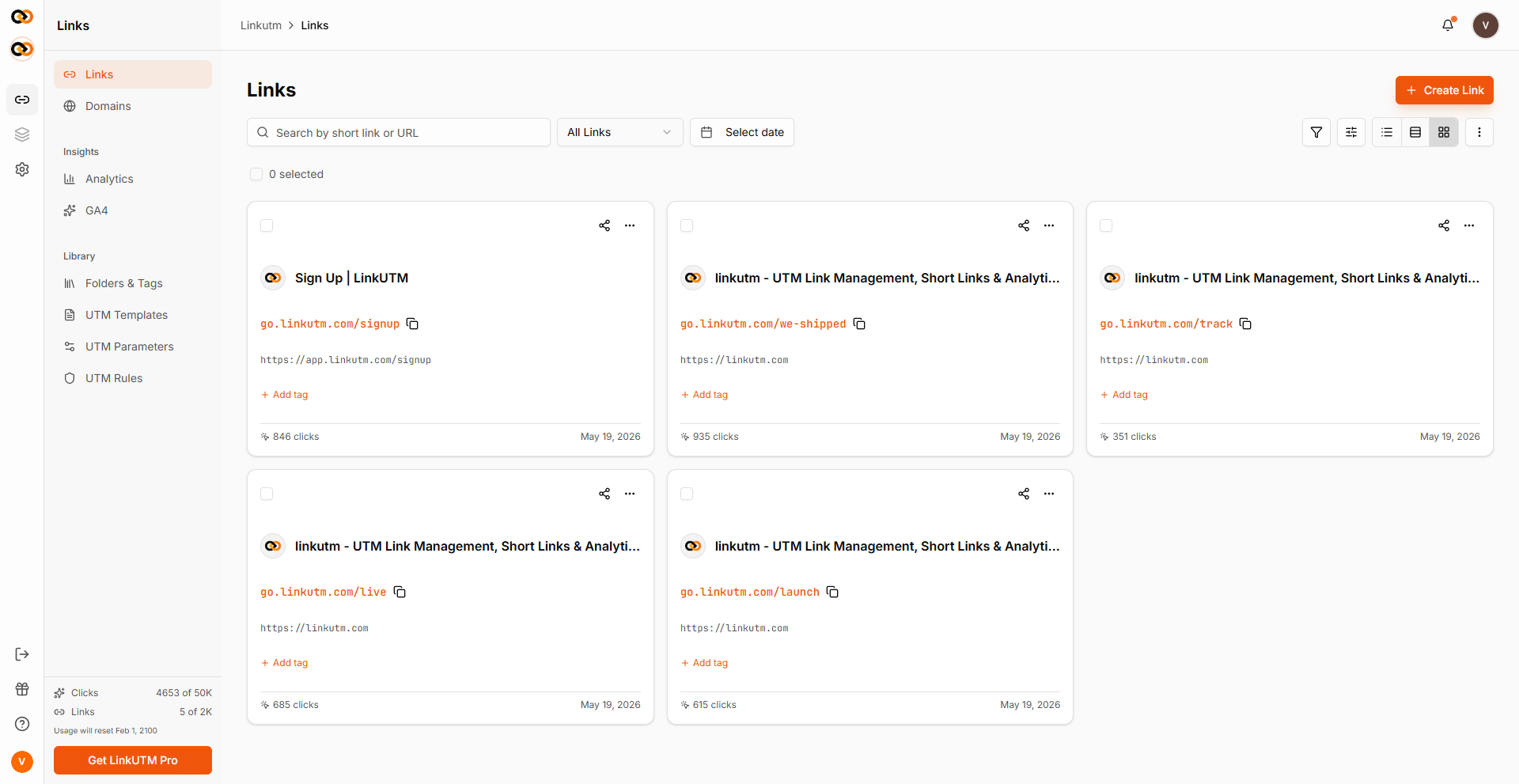This screenshot has height=784, width=1519.
Task: Open the V user avatar menu
Action: [x=1485, y=25]
